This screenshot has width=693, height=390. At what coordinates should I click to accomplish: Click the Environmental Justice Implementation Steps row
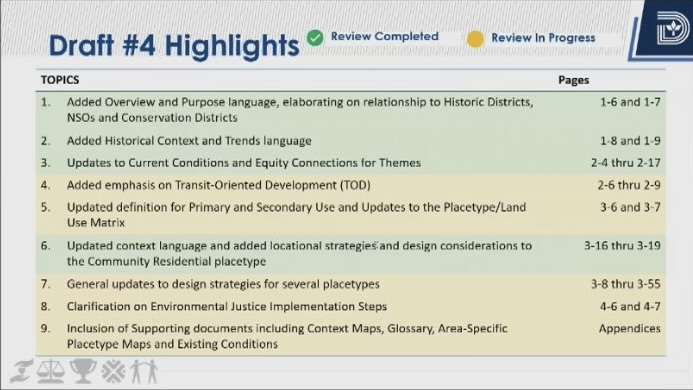tap(351, 306)
